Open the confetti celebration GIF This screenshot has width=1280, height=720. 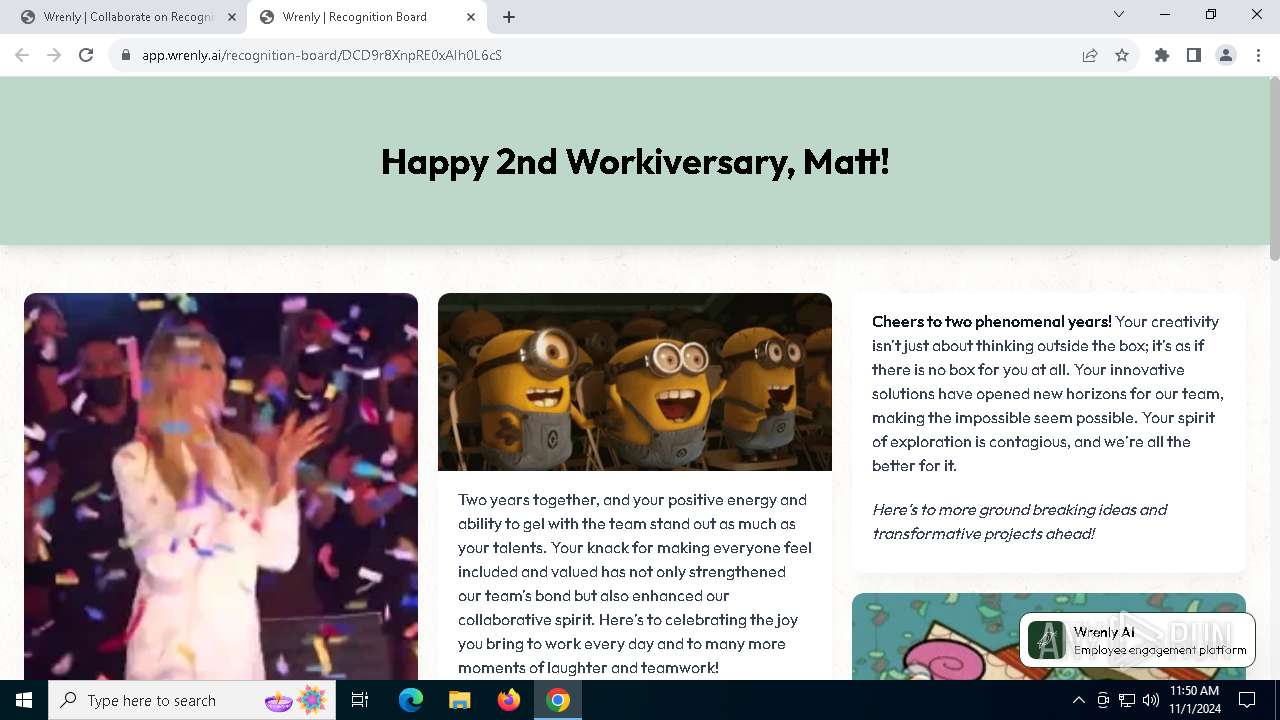click(x=221, y=487)
